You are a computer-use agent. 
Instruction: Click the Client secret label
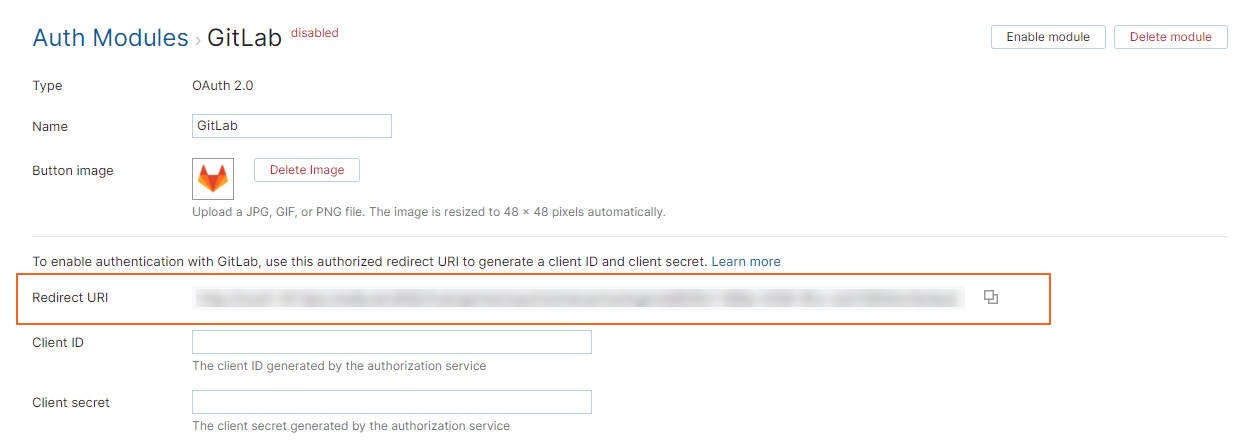[x=71, y=403]
